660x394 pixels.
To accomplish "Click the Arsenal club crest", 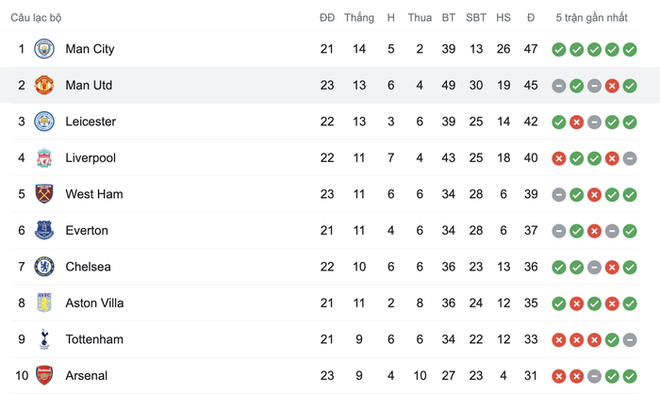I will [x=44, y=375].
